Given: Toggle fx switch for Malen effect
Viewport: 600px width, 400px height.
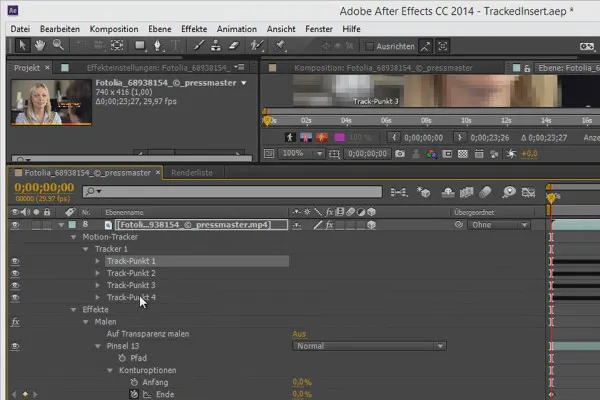Looking at the screenshot, I should pyautogui.click(x=15, y=322).
